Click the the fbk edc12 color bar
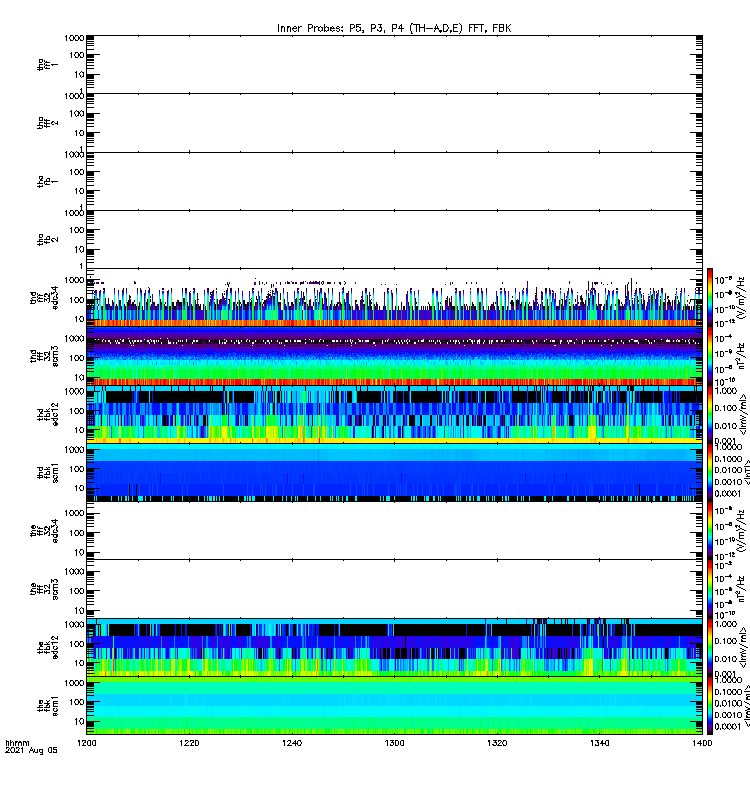Screen dimensions: 750x800 tap(709, 647)
